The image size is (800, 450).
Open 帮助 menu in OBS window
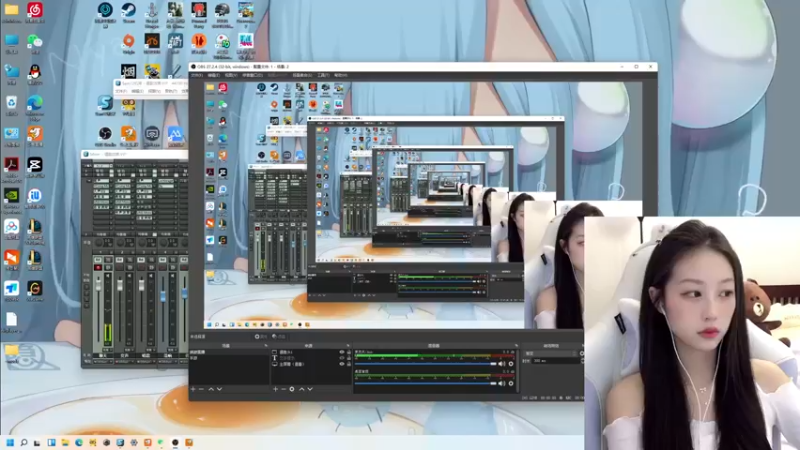tap(340, 75)
